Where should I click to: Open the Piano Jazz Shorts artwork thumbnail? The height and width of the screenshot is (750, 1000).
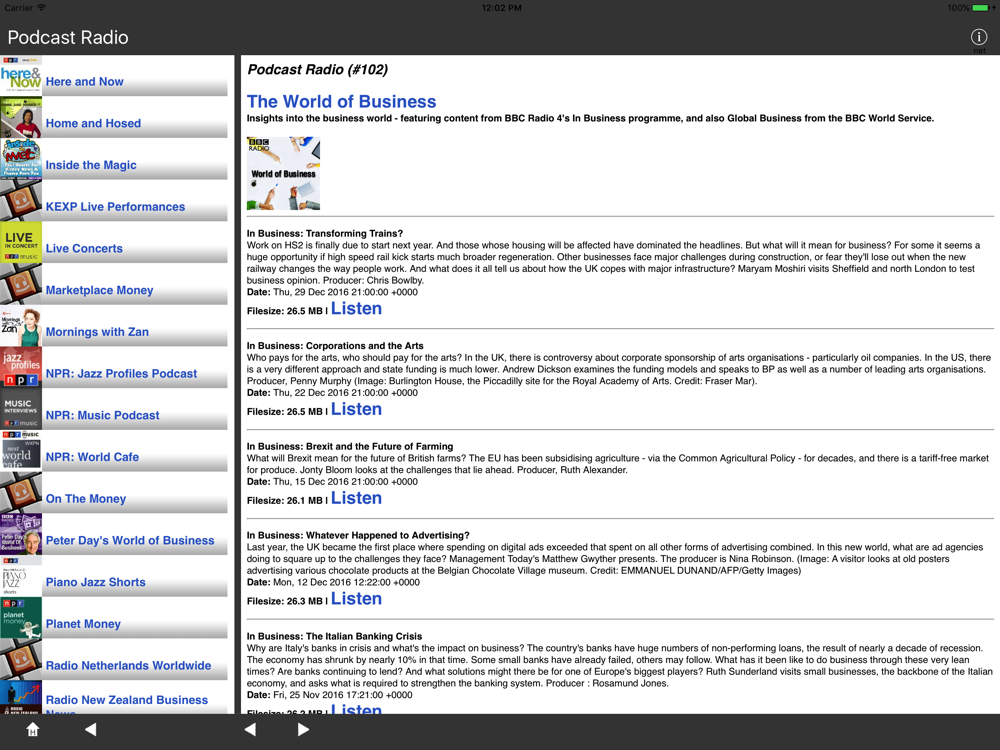(21, 576)
